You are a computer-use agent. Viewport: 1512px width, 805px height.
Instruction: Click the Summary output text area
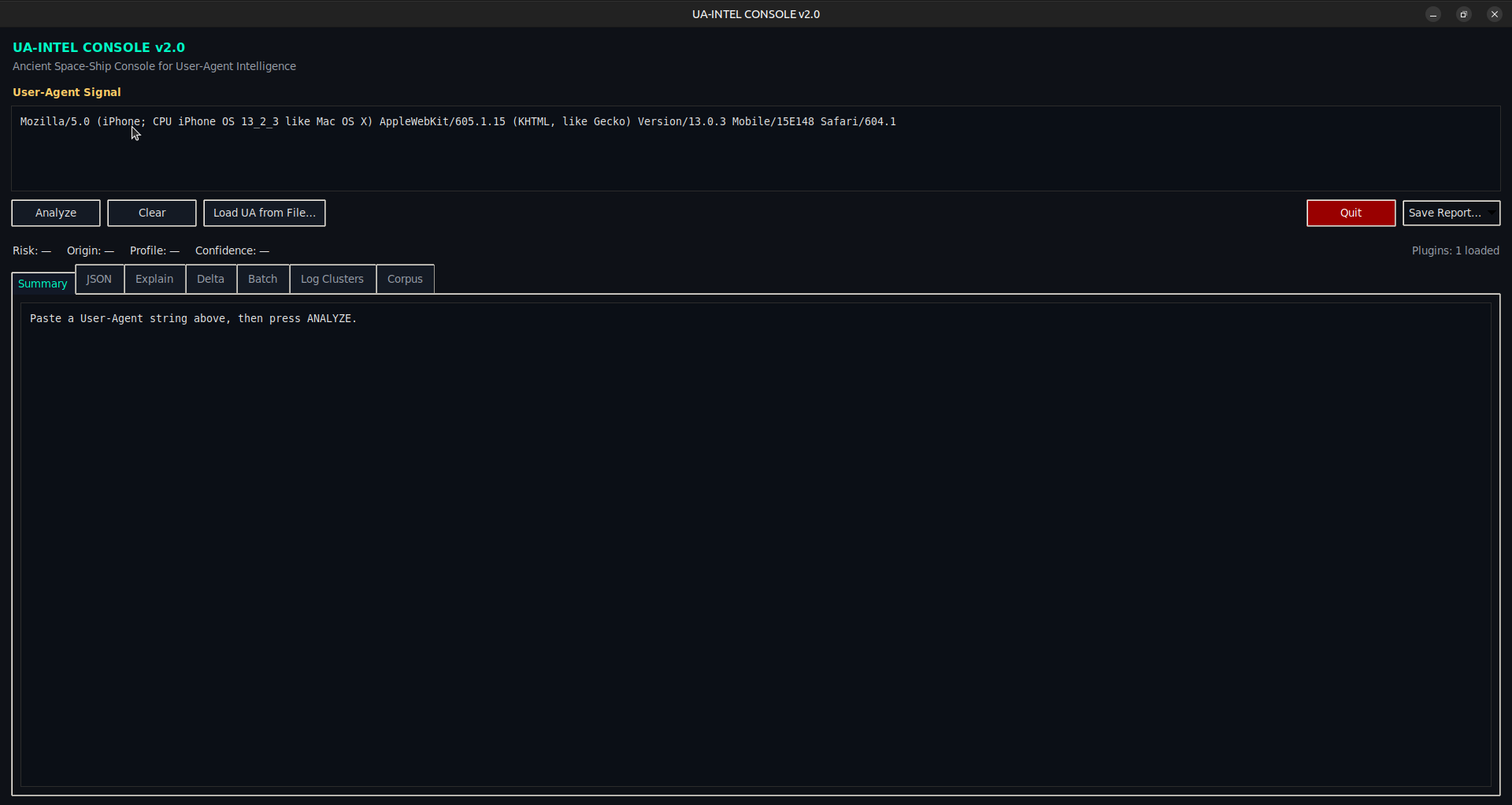[756, 543]
